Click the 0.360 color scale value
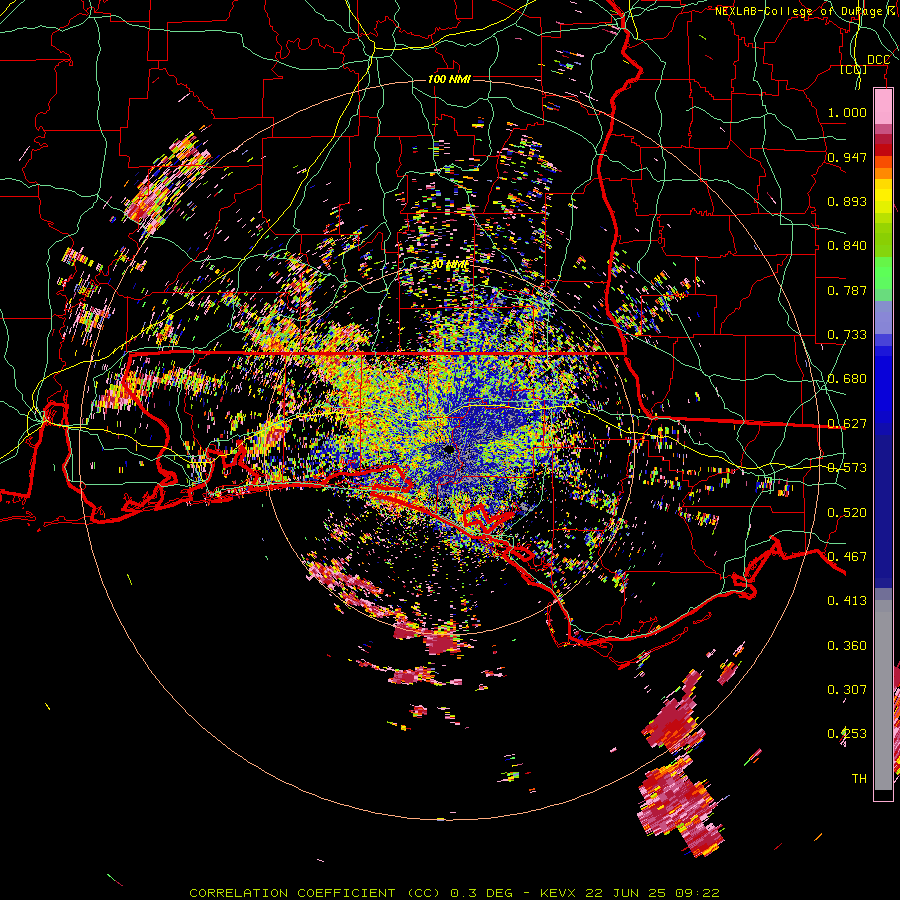The height and width of the screenshot is (900, 900). click(847, 646)
